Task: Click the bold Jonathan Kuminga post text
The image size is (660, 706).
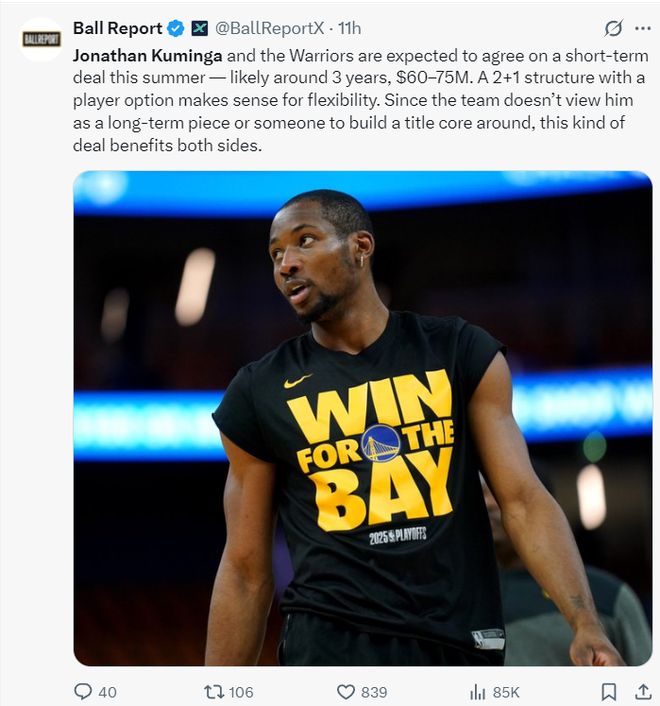Action: tap(147, 54)
